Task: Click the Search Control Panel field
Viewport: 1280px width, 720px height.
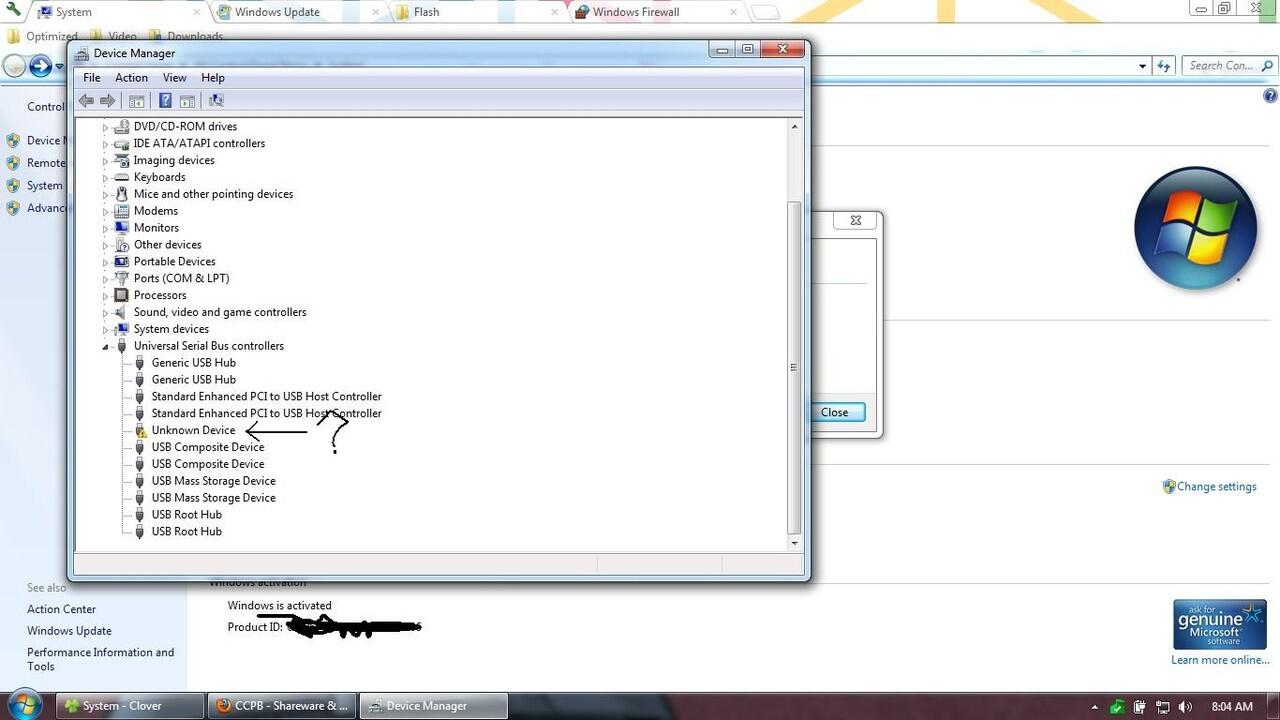Action: click(x=1230, y=66)
